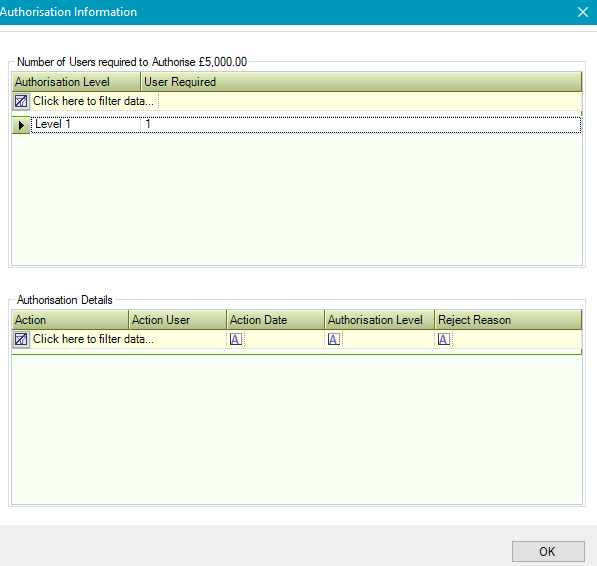Click the filter icon in the top grid

[x=21, y=101]
